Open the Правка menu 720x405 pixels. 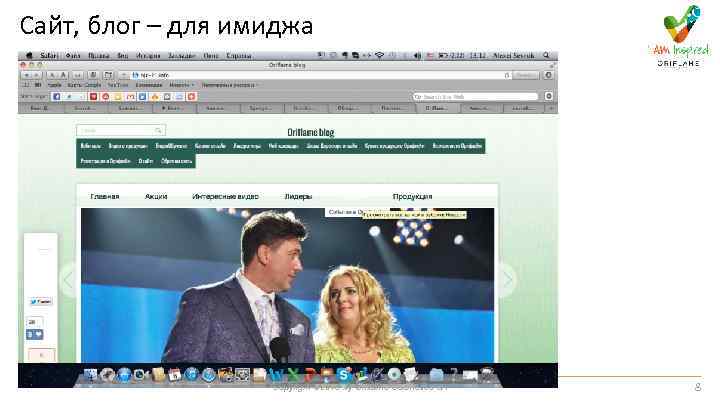[99, 56]
